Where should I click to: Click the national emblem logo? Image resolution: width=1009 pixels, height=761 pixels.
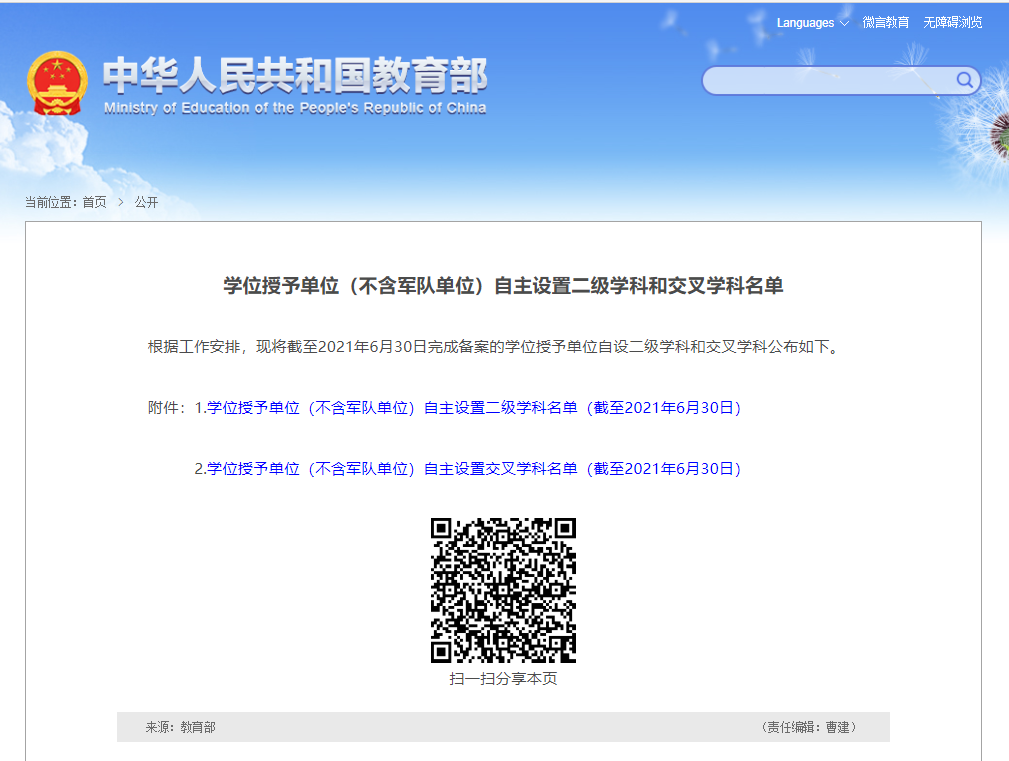click(x=57, y=83)
